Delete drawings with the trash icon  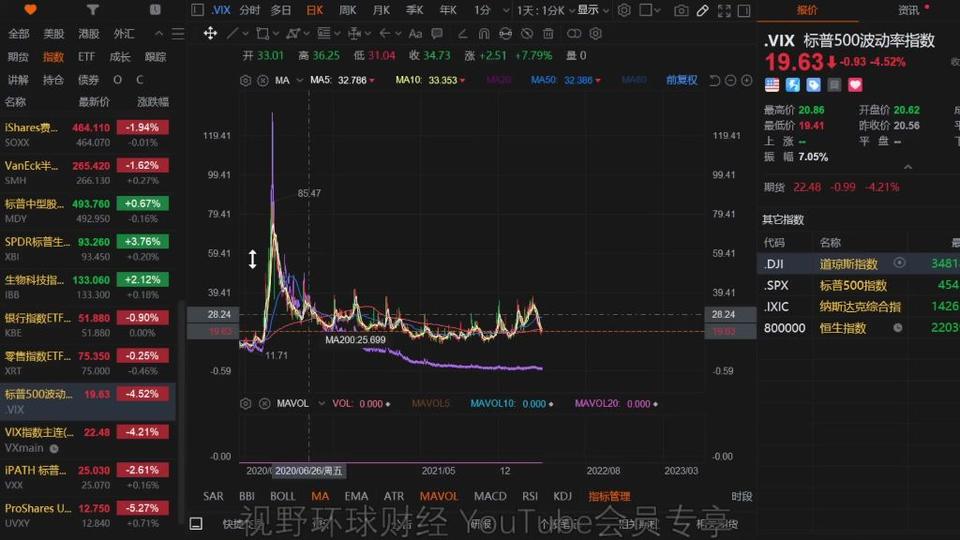point(548,34)
